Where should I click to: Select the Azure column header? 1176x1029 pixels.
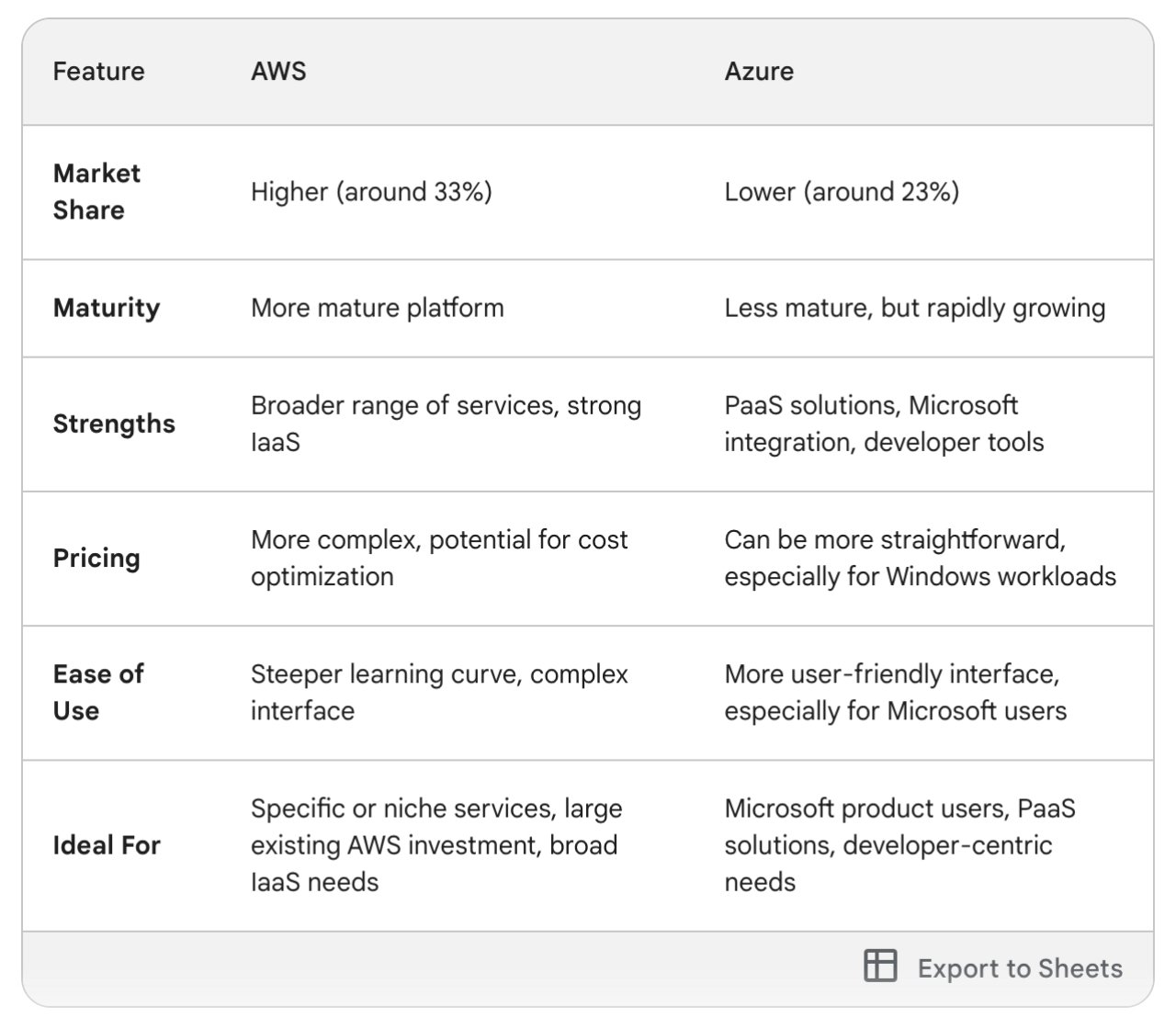click(759, 72)
